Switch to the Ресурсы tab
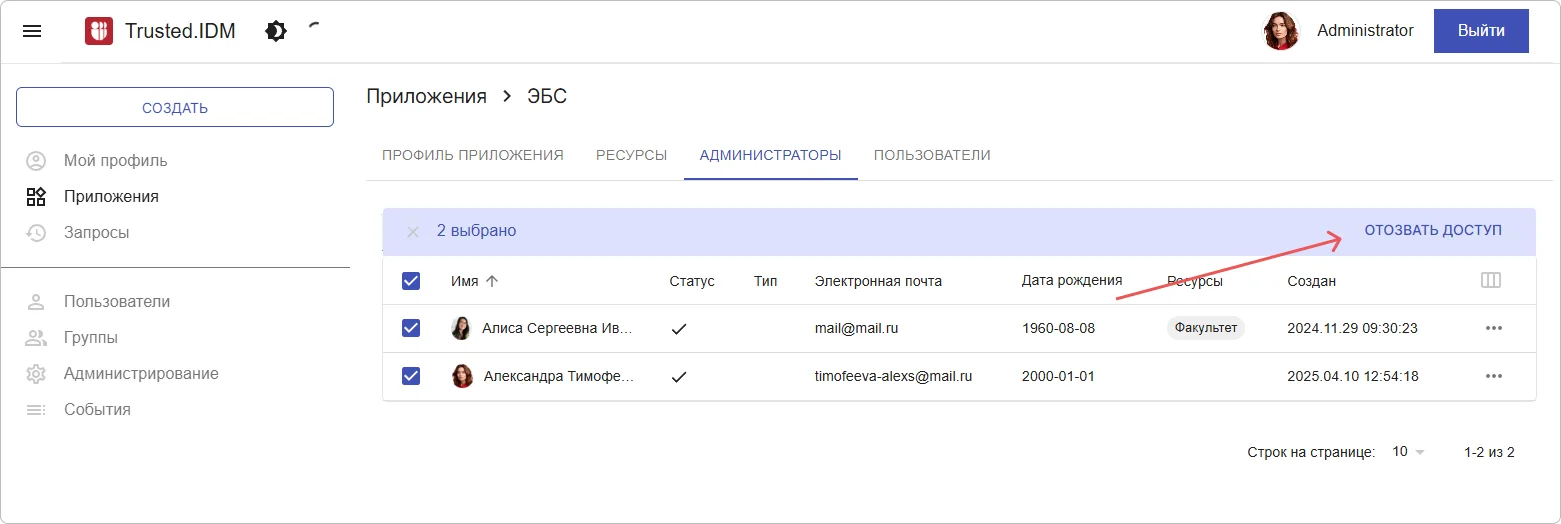Viewport: 1561px width, 524px height. click(x=631, y=155)
